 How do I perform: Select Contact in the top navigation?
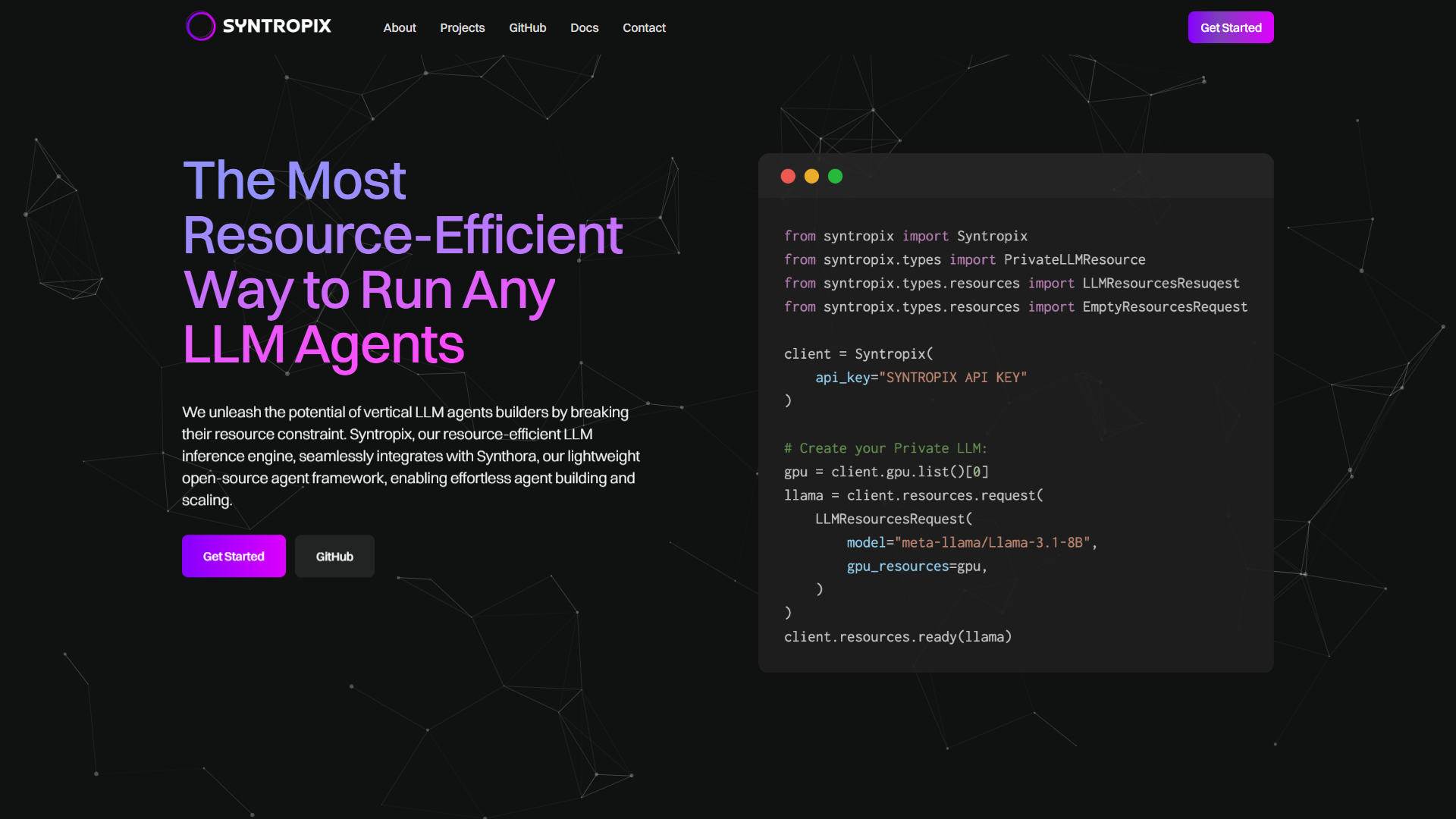click(645, 27)
